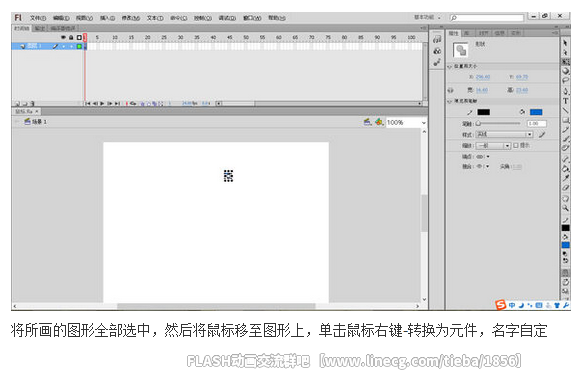Viewport: 573px width, 380px height.
Task: Collapse the Fill and Stroke section
Action: click(x=449, y=101)
